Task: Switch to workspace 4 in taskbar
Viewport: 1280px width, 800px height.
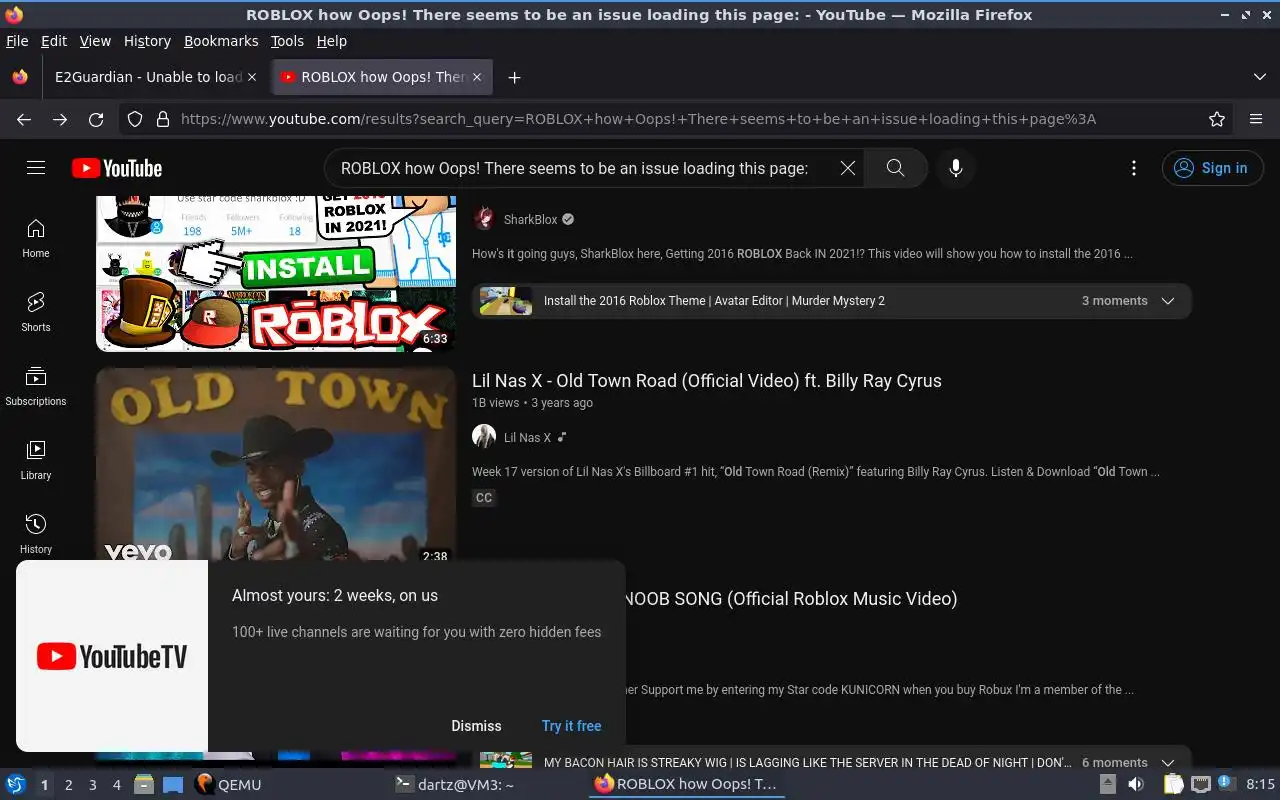Action: tap(116, 785)
